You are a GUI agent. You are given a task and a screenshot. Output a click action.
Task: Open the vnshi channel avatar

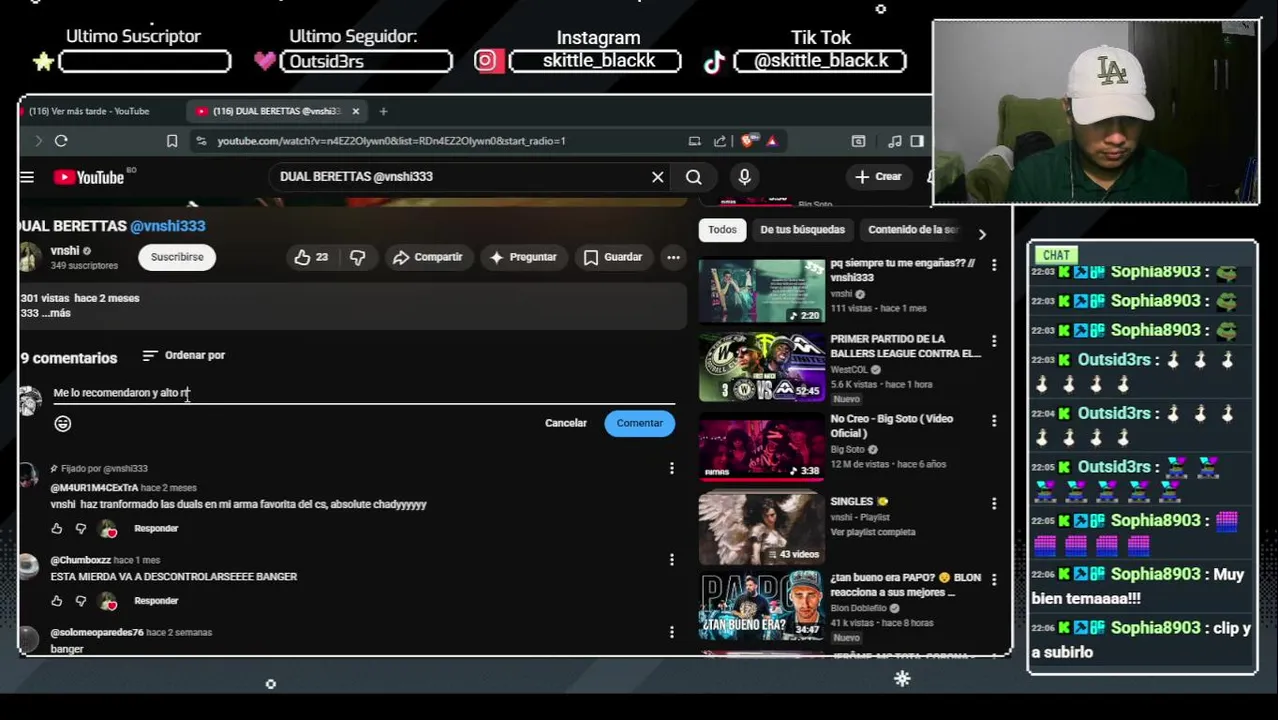[30, 257]
